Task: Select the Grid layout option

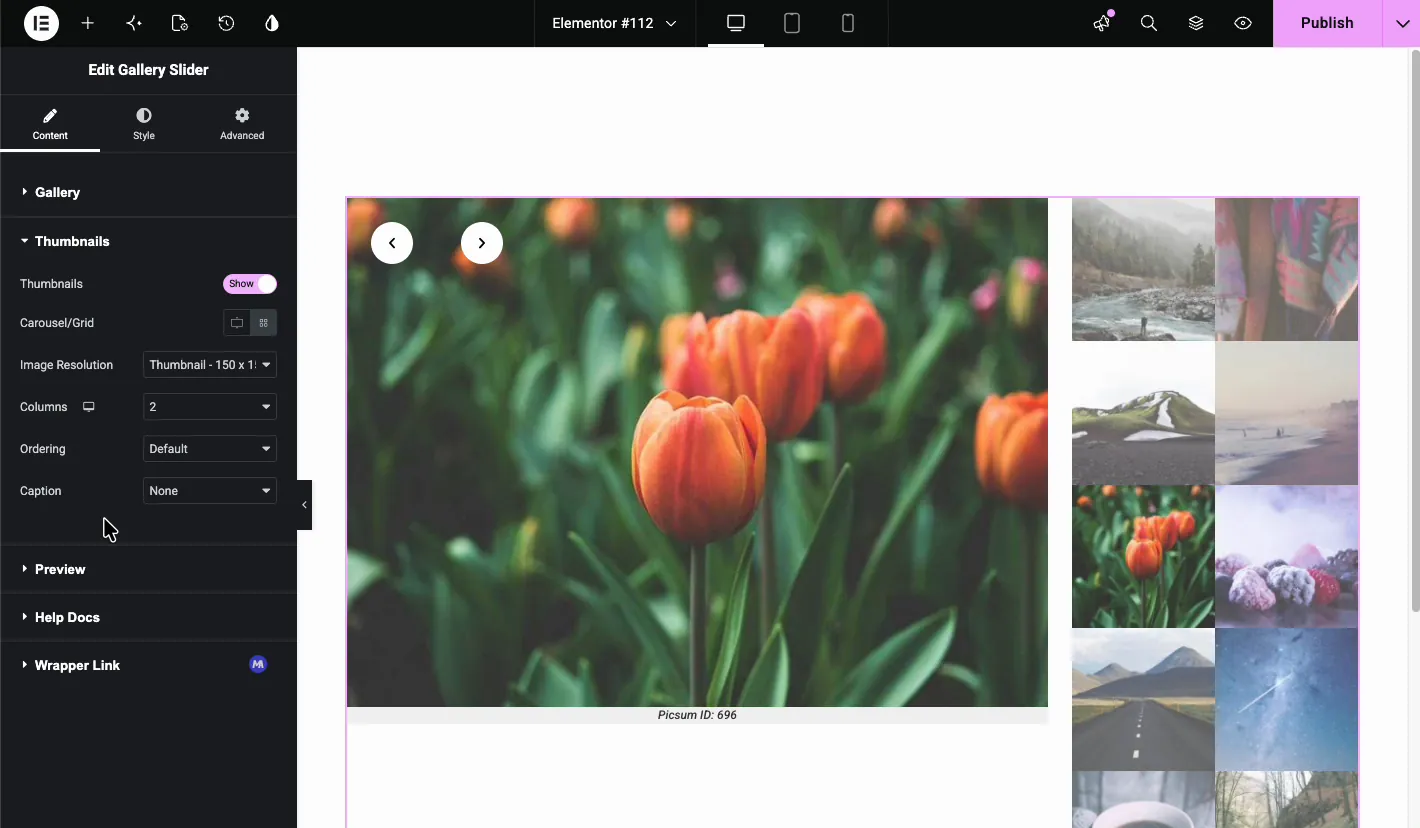Action: (264, 323)
